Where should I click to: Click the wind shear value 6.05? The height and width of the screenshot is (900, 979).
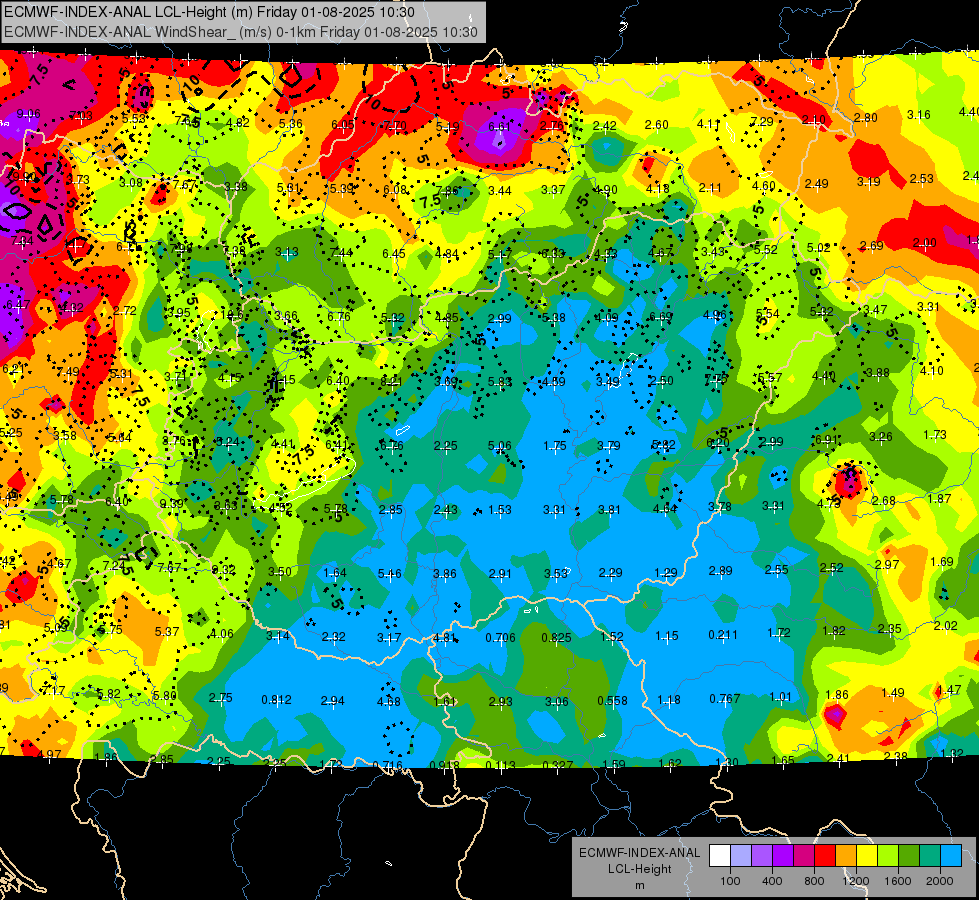[343, 125]
